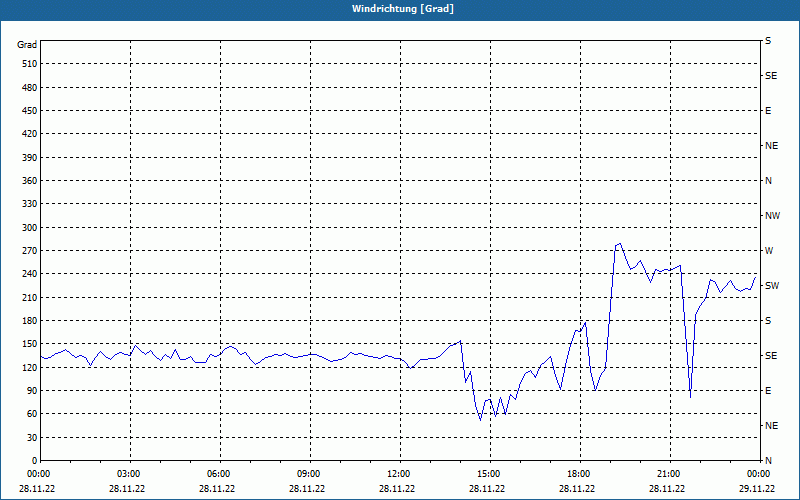The height and width of the screenshot is (500, 800).
Task: Click the 270 degree axis label
Action: click(x=30, y=251)
